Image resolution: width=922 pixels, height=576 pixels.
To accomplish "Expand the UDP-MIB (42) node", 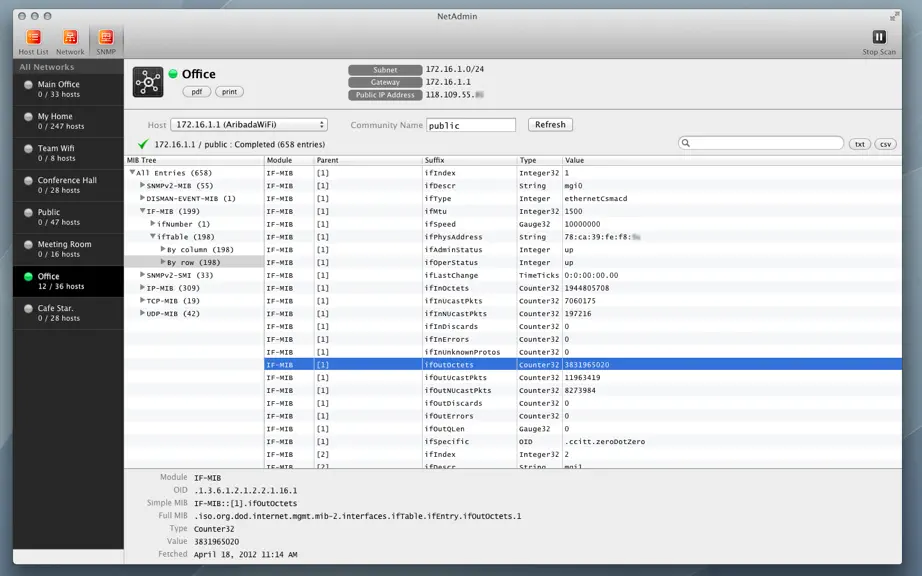I will 142,313.
